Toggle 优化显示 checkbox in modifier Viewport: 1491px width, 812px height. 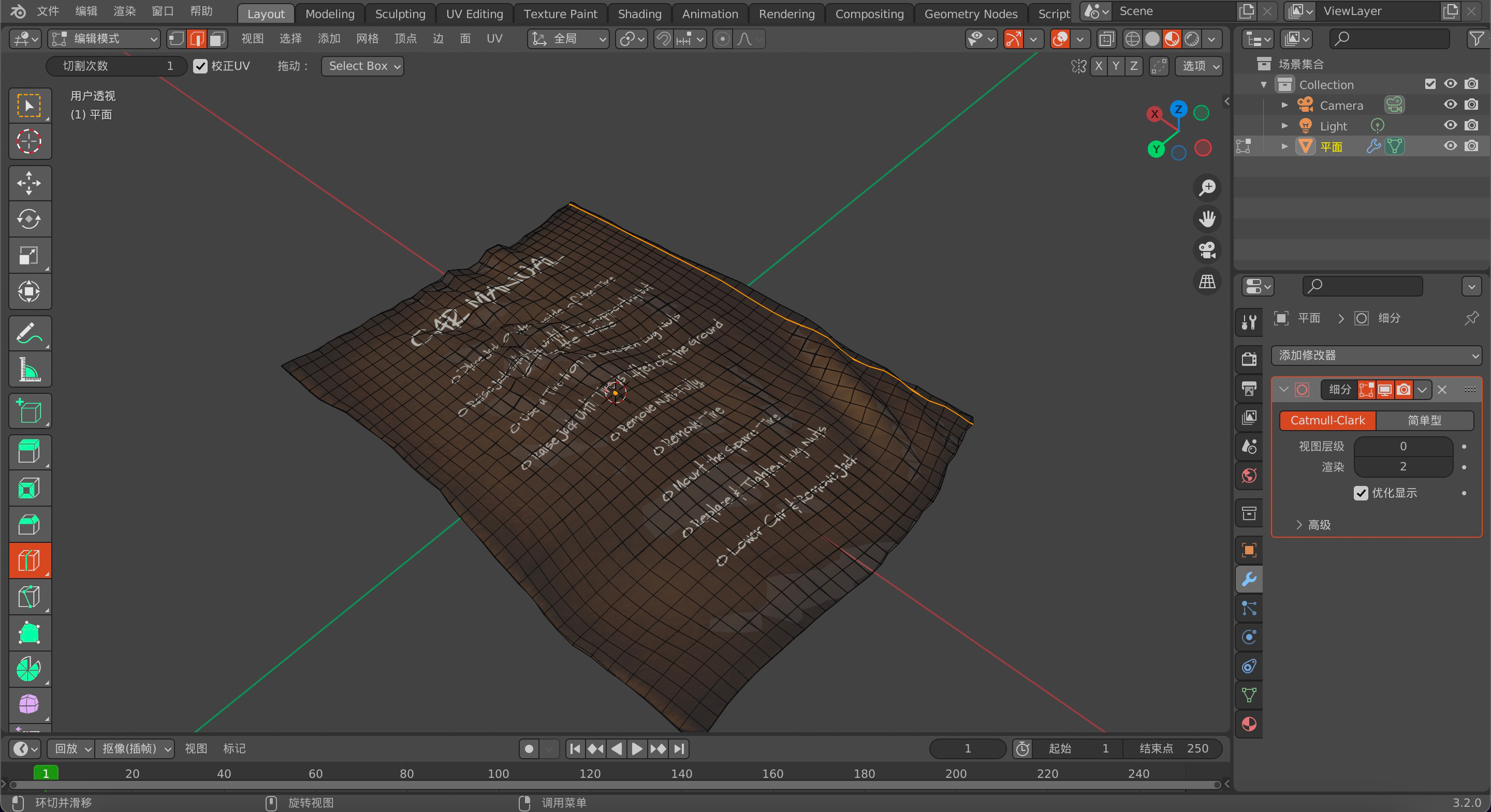point(1361,493)
